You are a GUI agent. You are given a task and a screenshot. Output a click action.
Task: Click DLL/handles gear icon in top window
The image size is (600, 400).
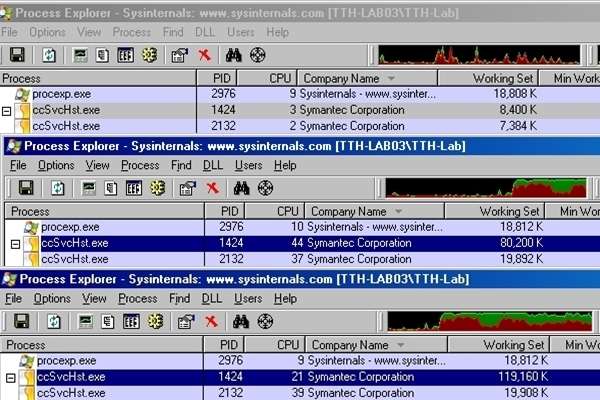[150, 55]
